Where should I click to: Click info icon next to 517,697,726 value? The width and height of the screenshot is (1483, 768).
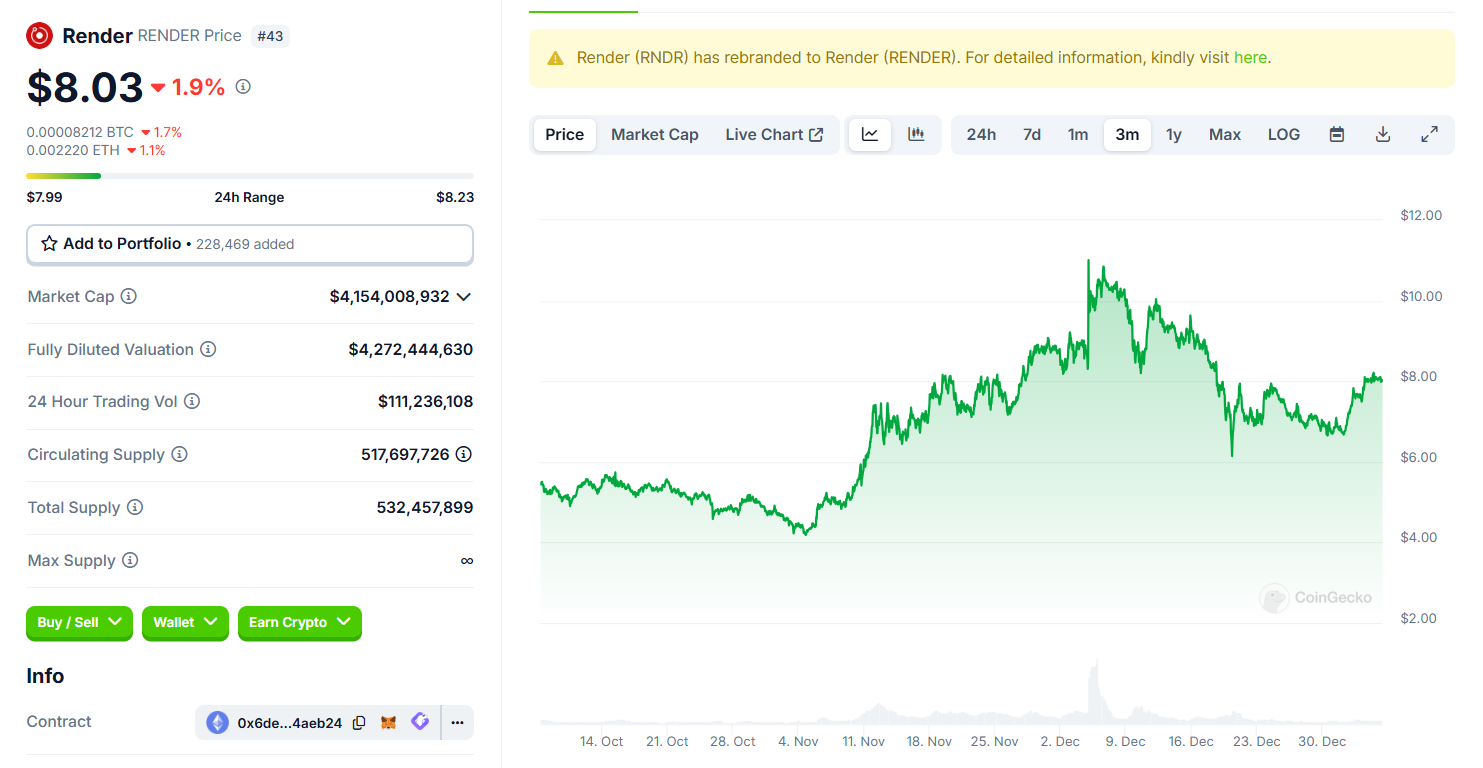click(x=464, y=454)
